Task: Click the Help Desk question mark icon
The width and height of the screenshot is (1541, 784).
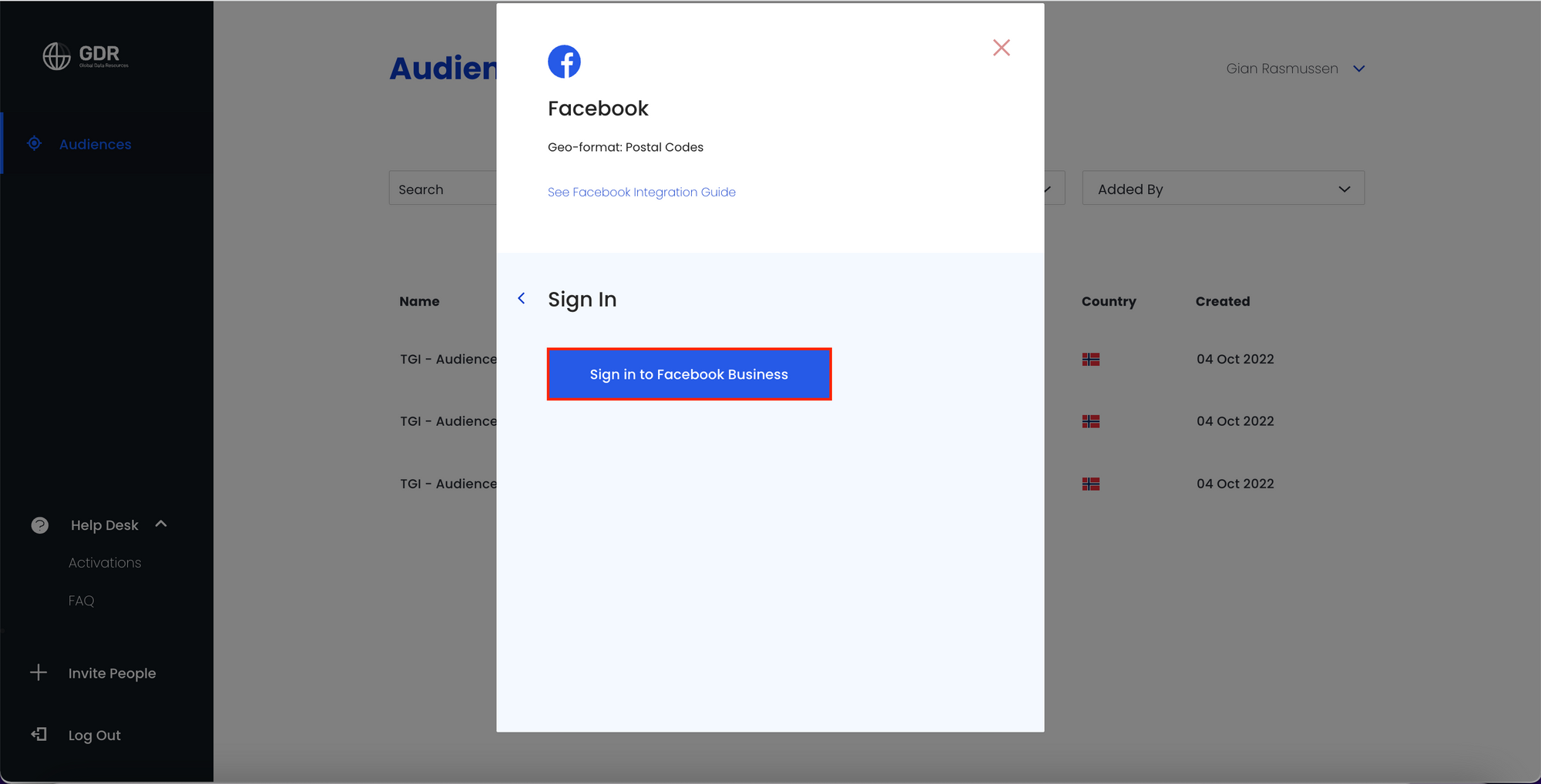Action: 39,525
